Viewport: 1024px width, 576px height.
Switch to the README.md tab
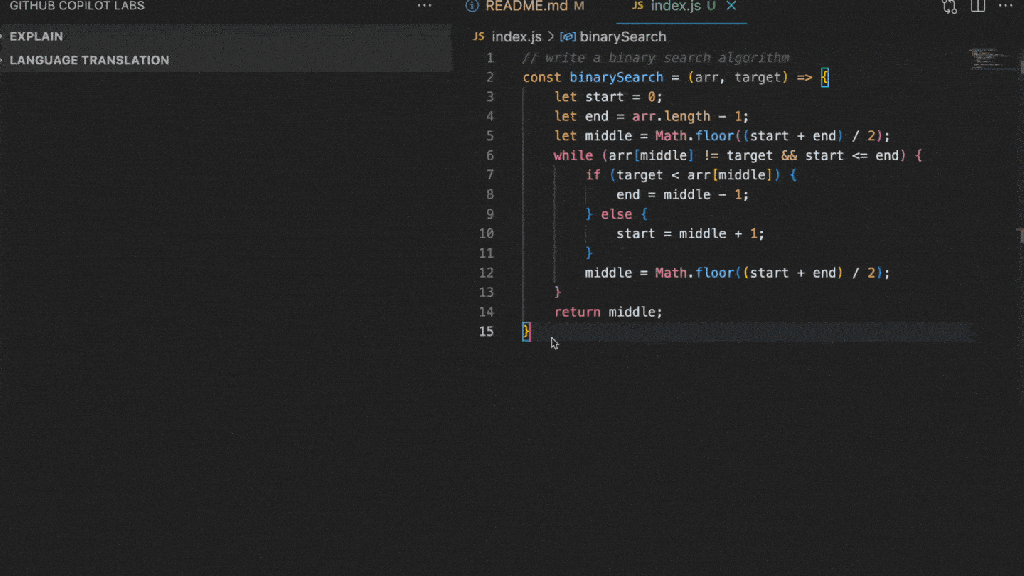coord(526,6)
